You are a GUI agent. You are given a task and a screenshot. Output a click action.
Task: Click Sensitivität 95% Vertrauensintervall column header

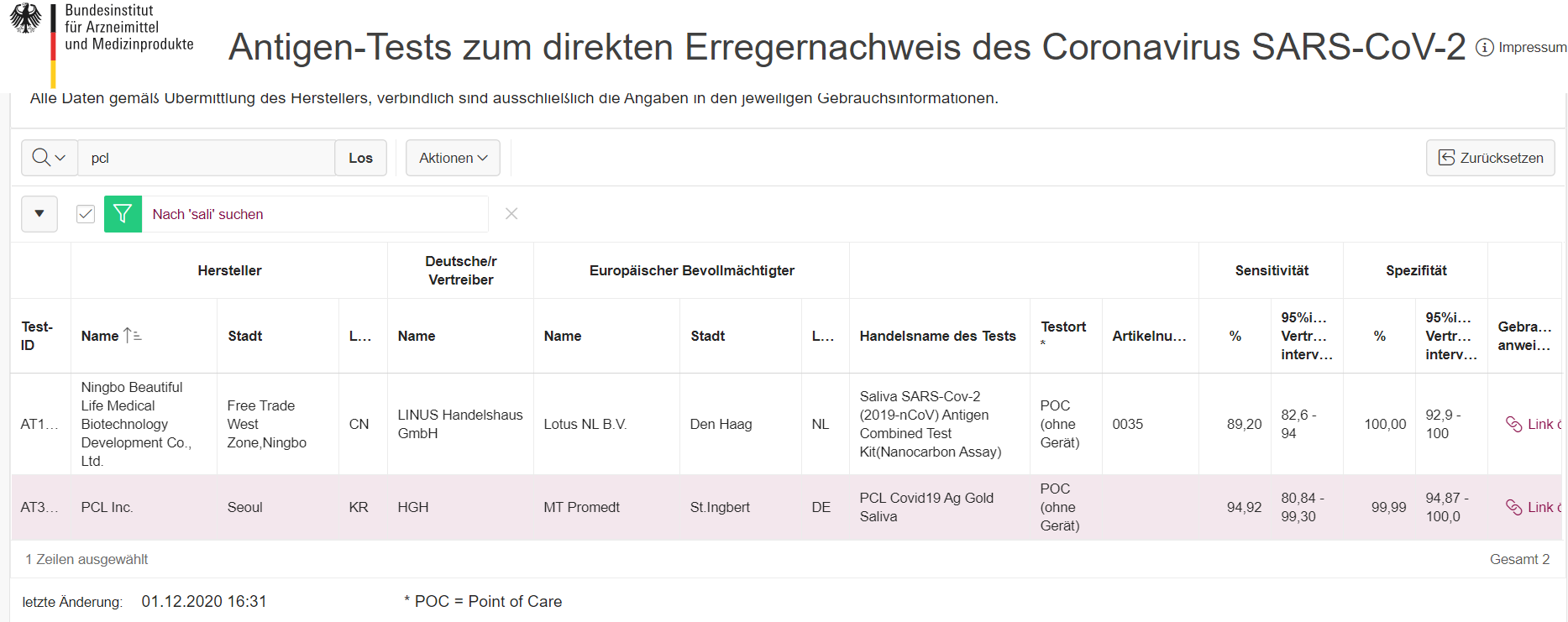1306,336
